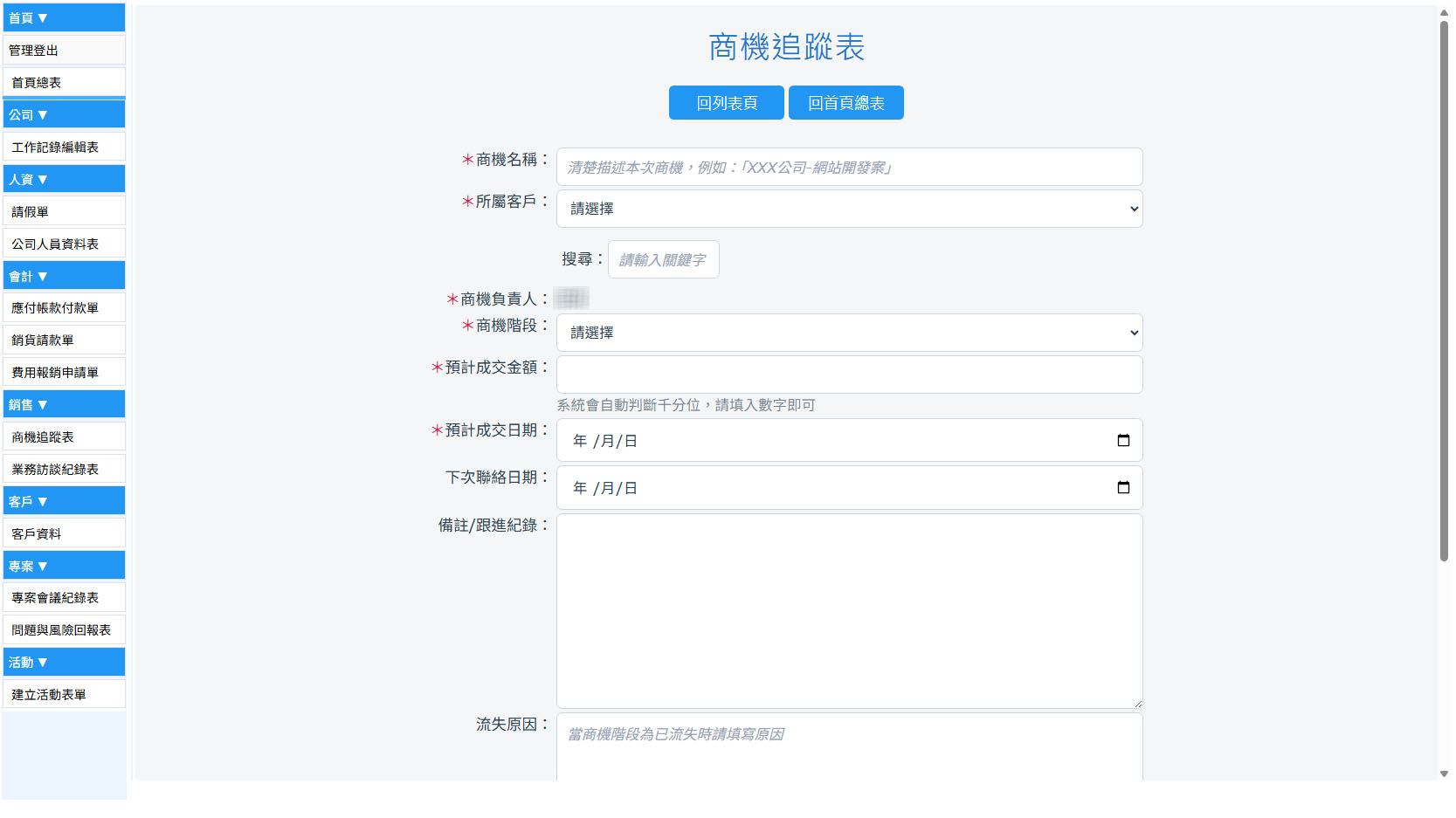Focus the 預計成交金額 field
Screen dimensions: 1456x818
coord(849,375)
